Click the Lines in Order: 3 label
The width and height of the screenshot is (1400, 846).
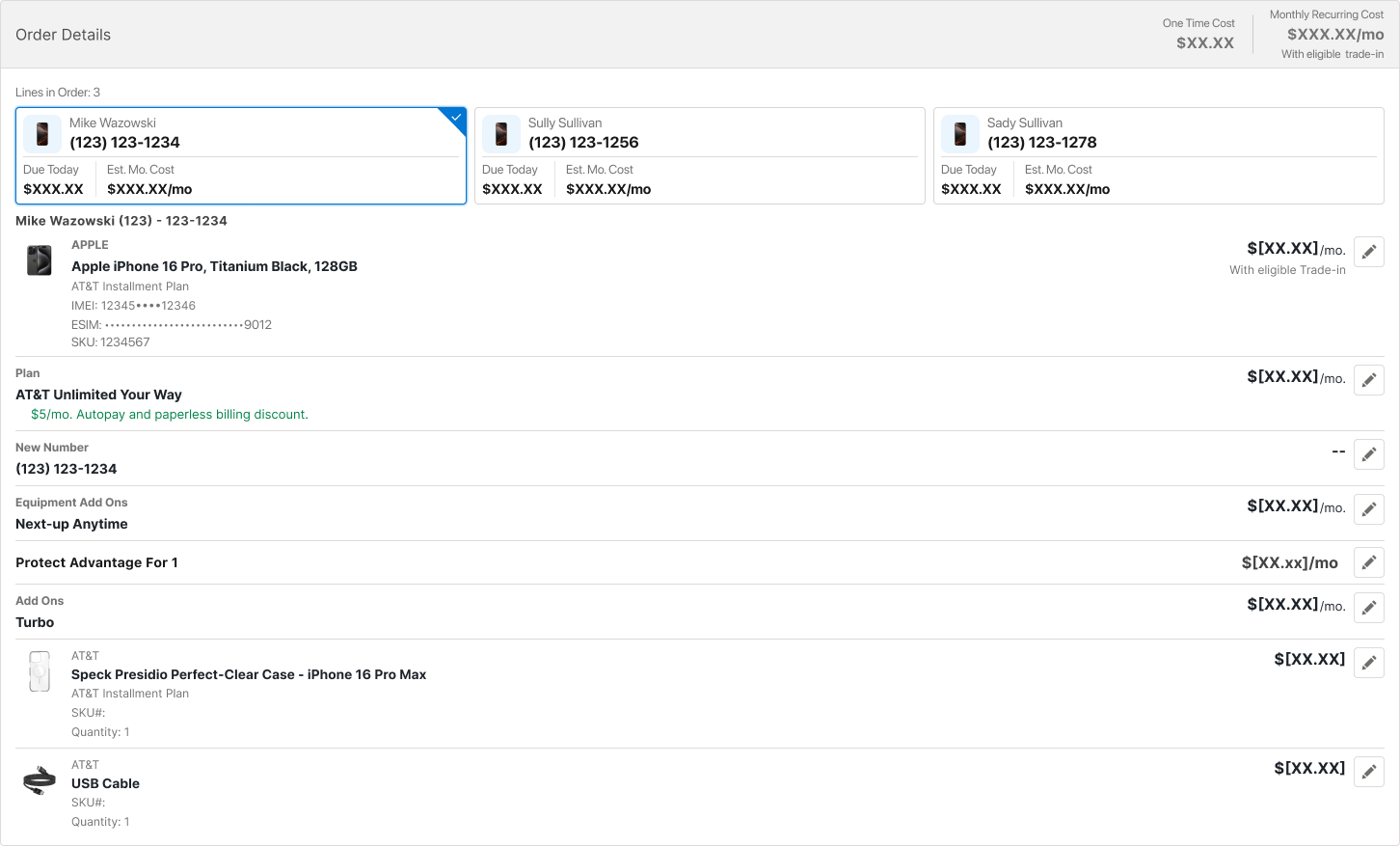[x=58, y=93]
